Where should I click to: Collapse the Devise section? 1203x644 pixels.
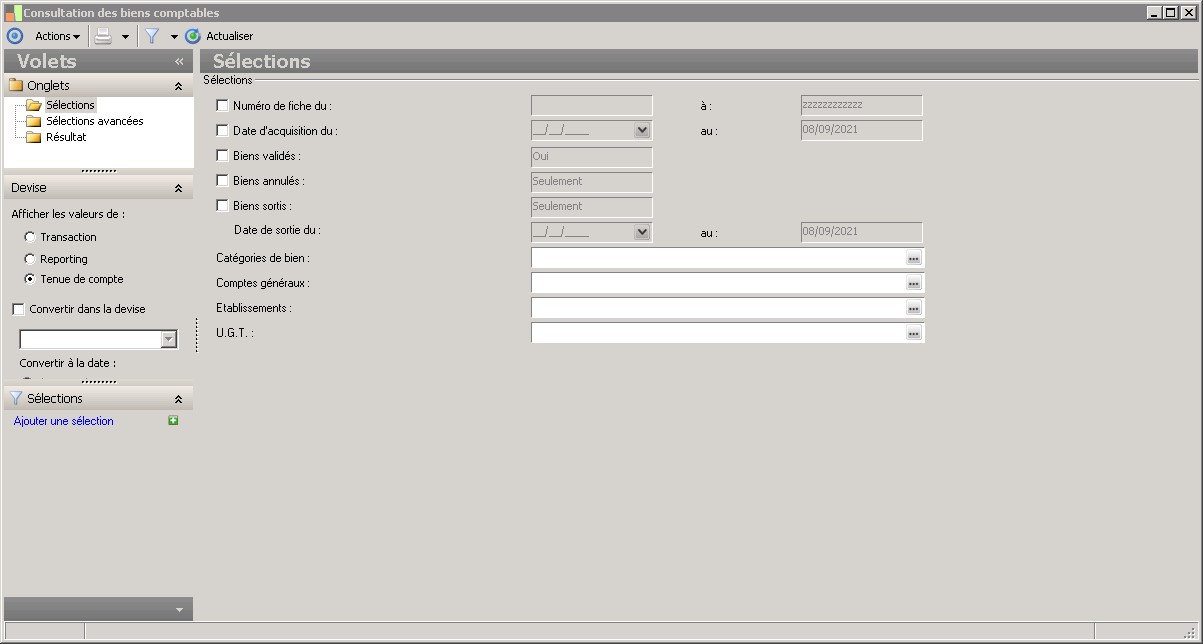click(178, 188)
